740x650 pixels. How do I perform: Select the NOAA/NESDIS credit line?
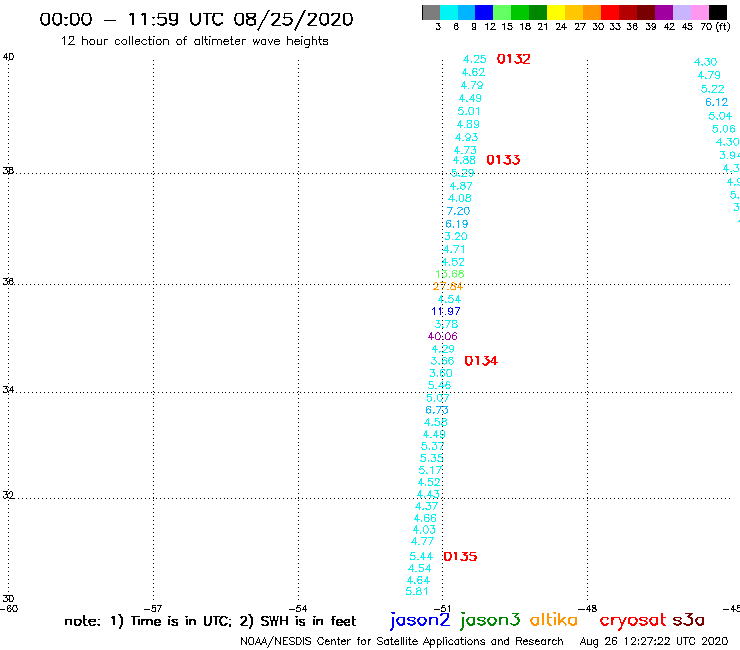402,642
